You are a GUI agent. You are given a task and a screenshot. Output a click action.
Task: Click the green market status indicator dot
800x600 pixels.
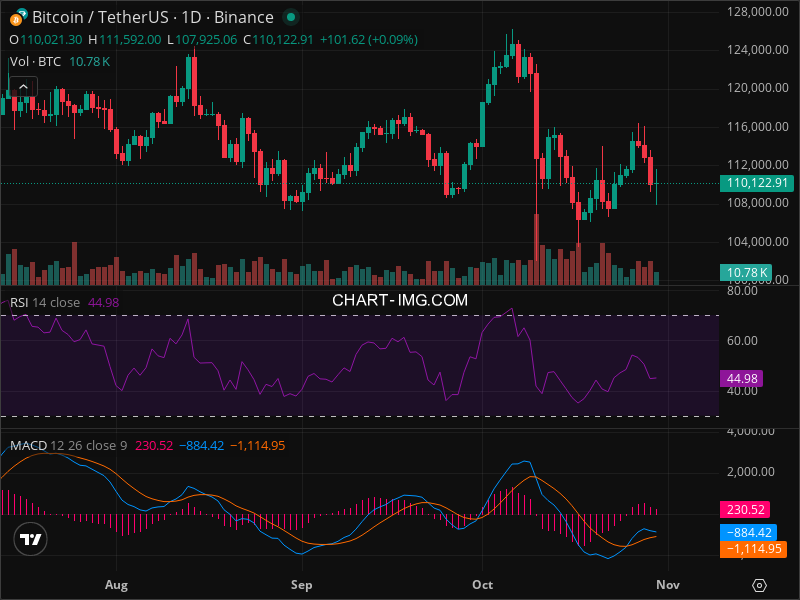pos(290,18)
